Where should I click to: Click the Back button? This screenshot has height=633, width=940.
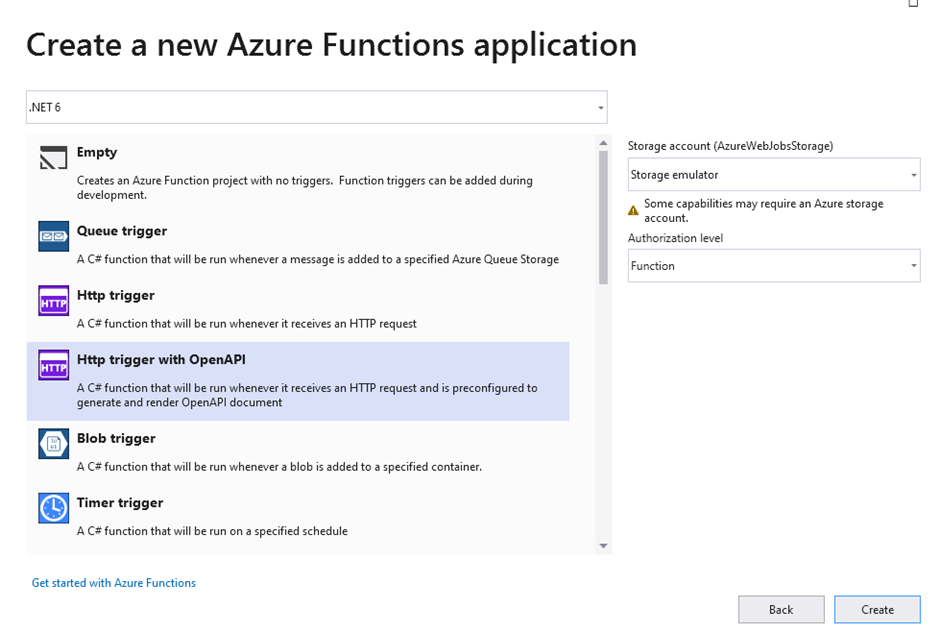point(781,610)
